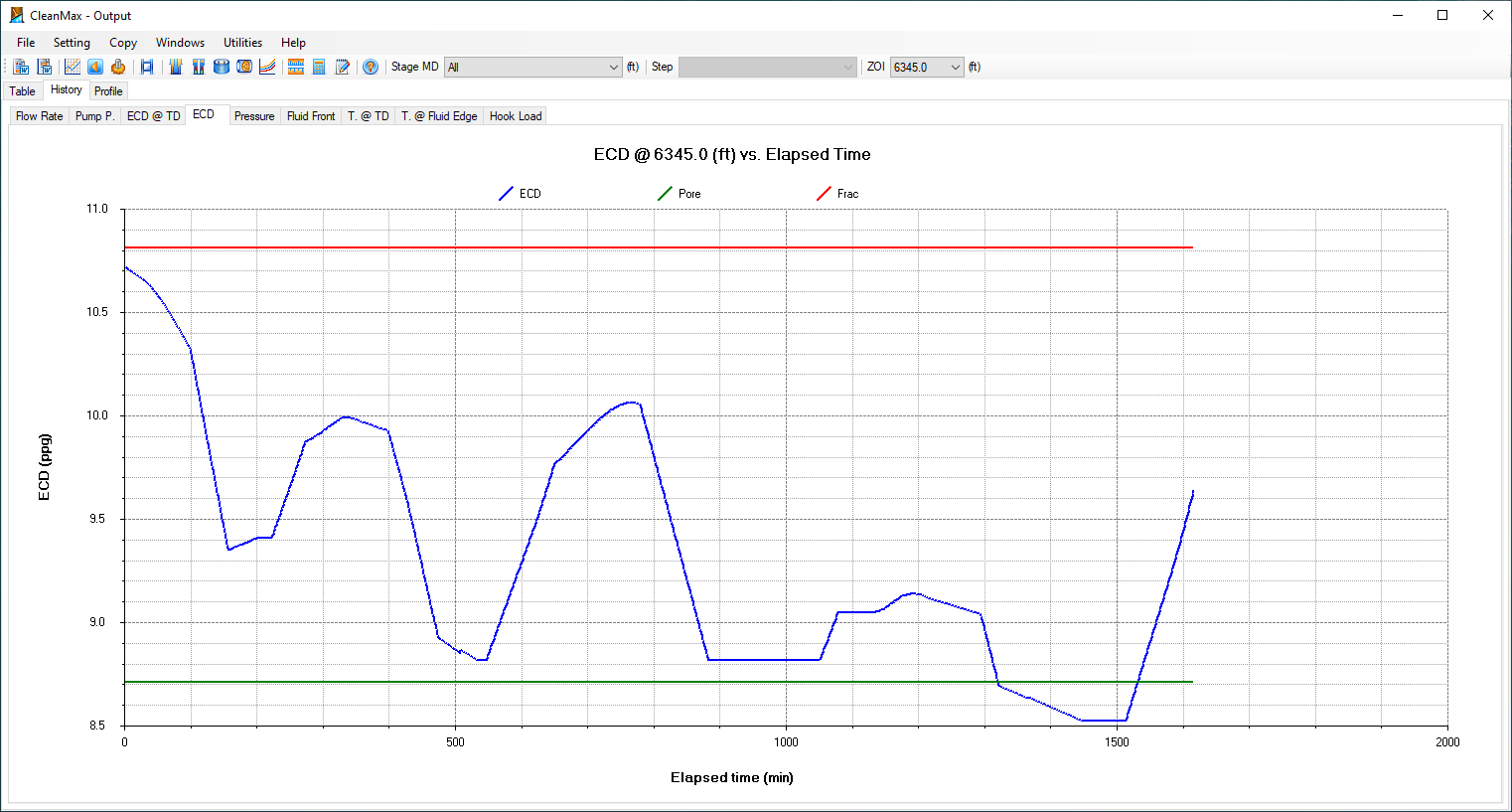Click the ruler unit conversion icon
Viewport: 1512px width, 812px height.
tap(295, 67)
